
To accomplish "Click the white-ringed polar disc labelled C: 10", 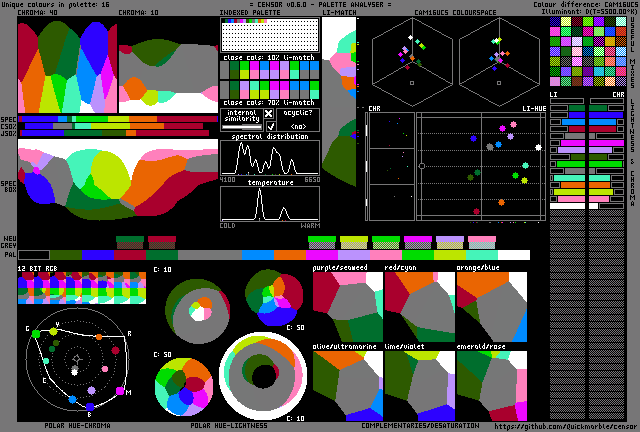I will (263, 376).
